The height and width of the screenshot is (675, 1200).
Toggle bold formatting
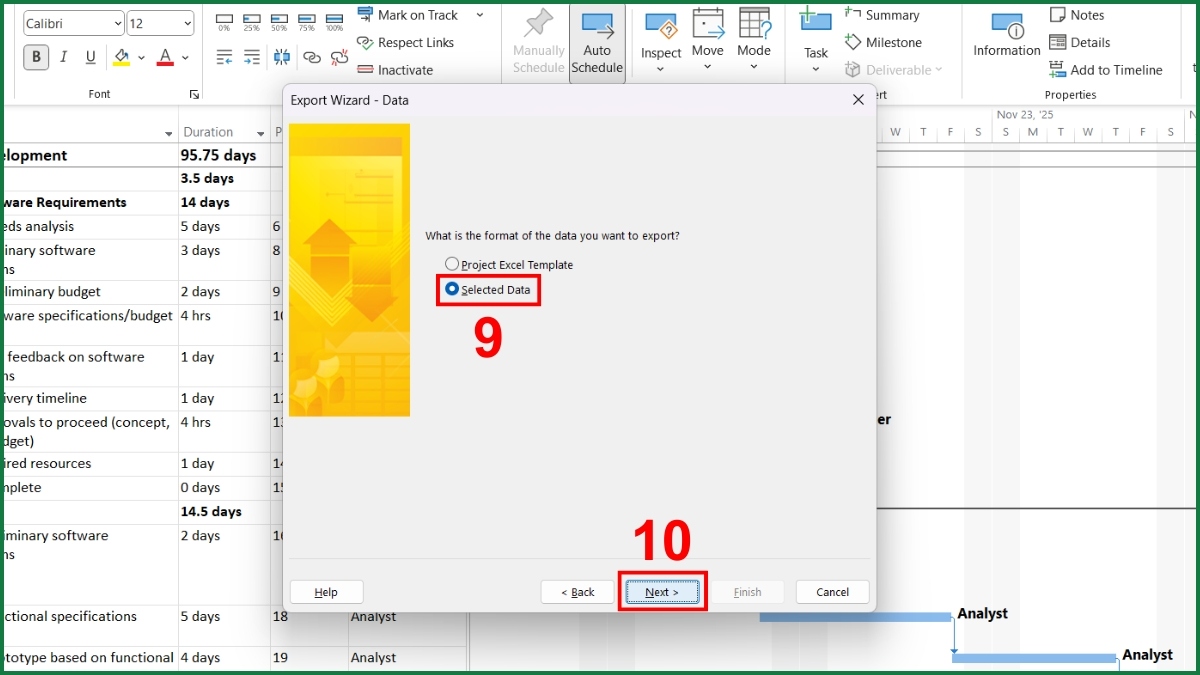36,57
